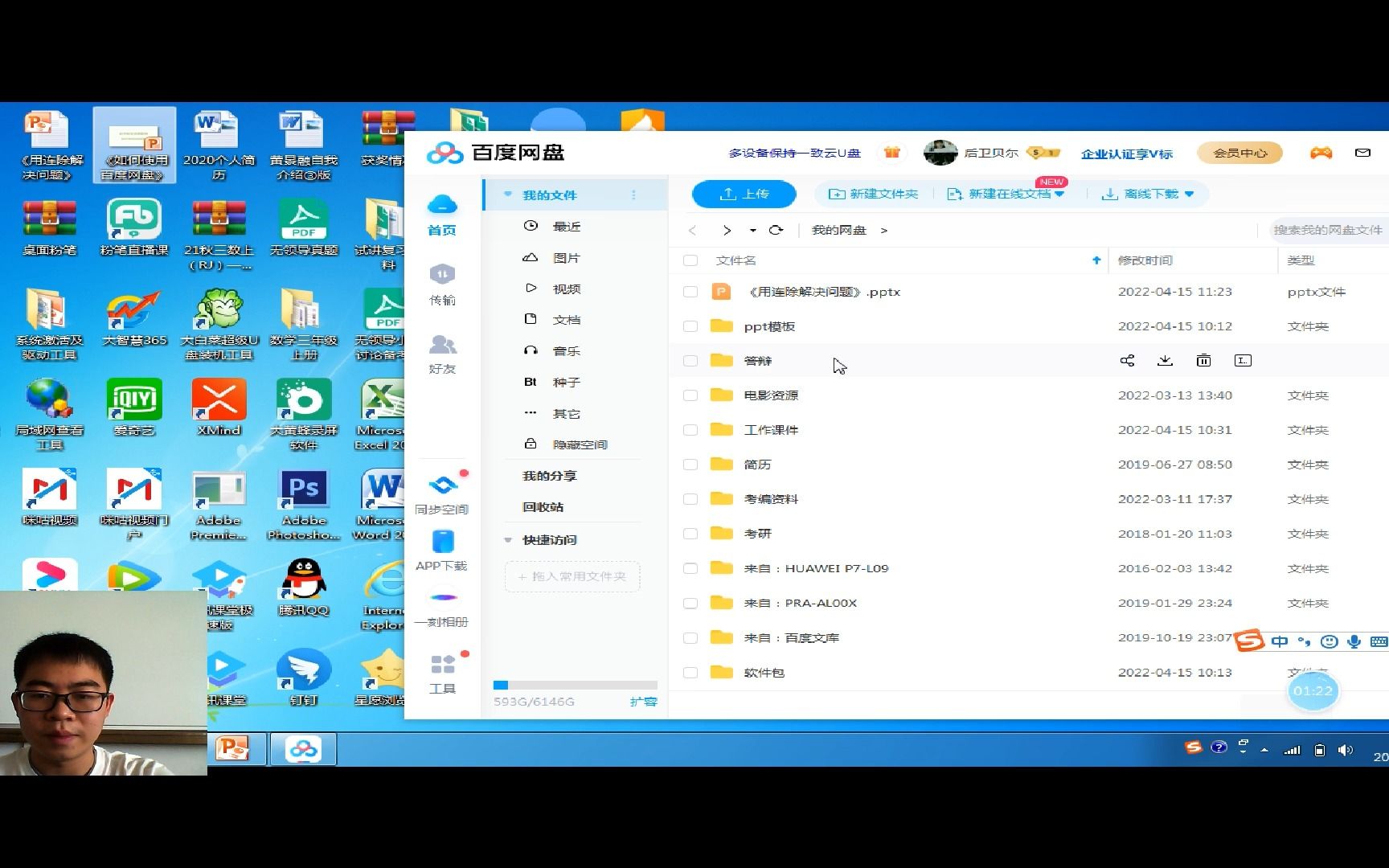Open 会员中心 membership center
This screenshot has height=868, width=1389.
(1239, 152)
